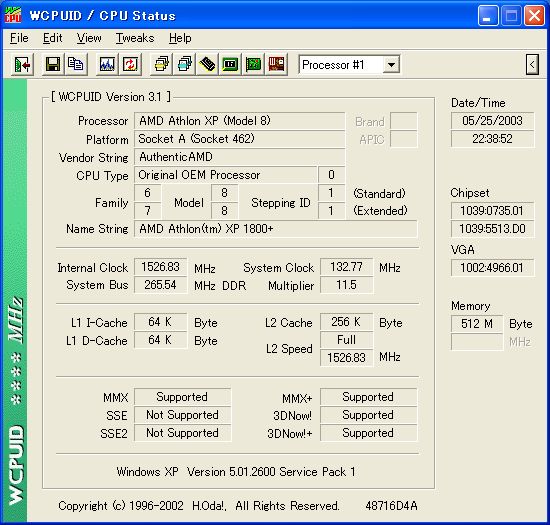
Task: Open the View menu
Action: (x=89, y=38)
